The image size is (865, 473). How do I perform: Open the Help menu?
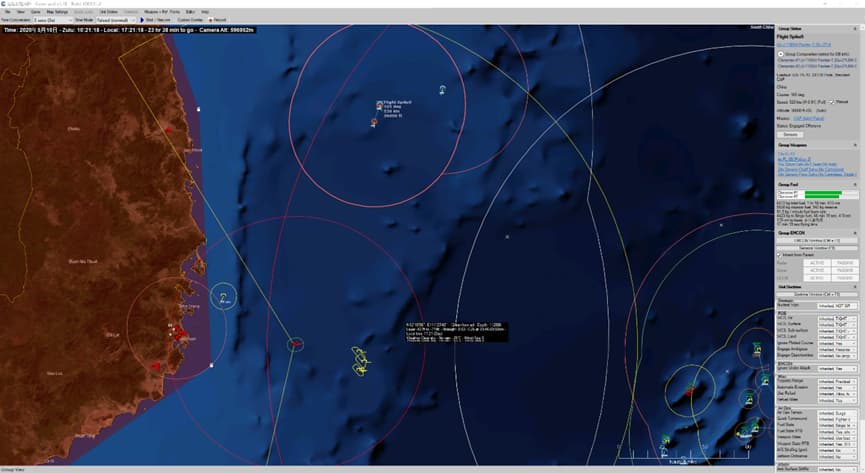click(205, 12)
